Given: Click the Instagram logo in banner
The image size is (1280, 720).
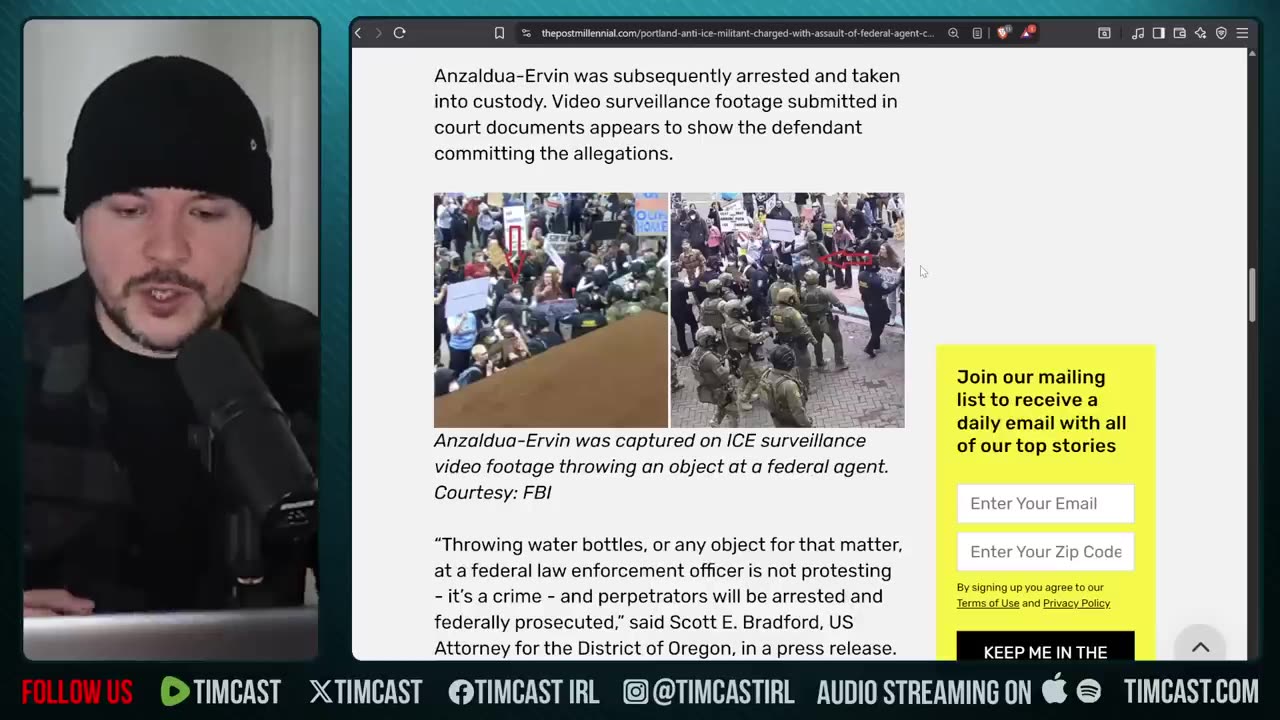Looking at the screenshot, I should click(x=635, y=691).
